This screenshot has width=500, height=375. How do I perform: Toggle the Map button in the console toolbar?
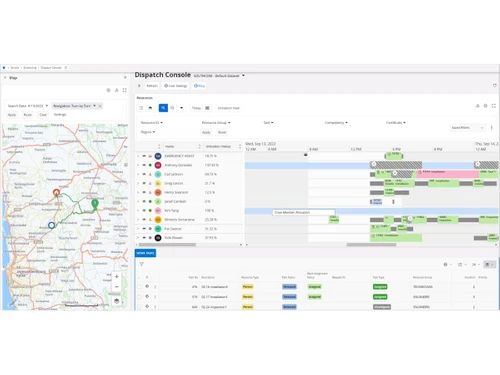coord(199,86)
